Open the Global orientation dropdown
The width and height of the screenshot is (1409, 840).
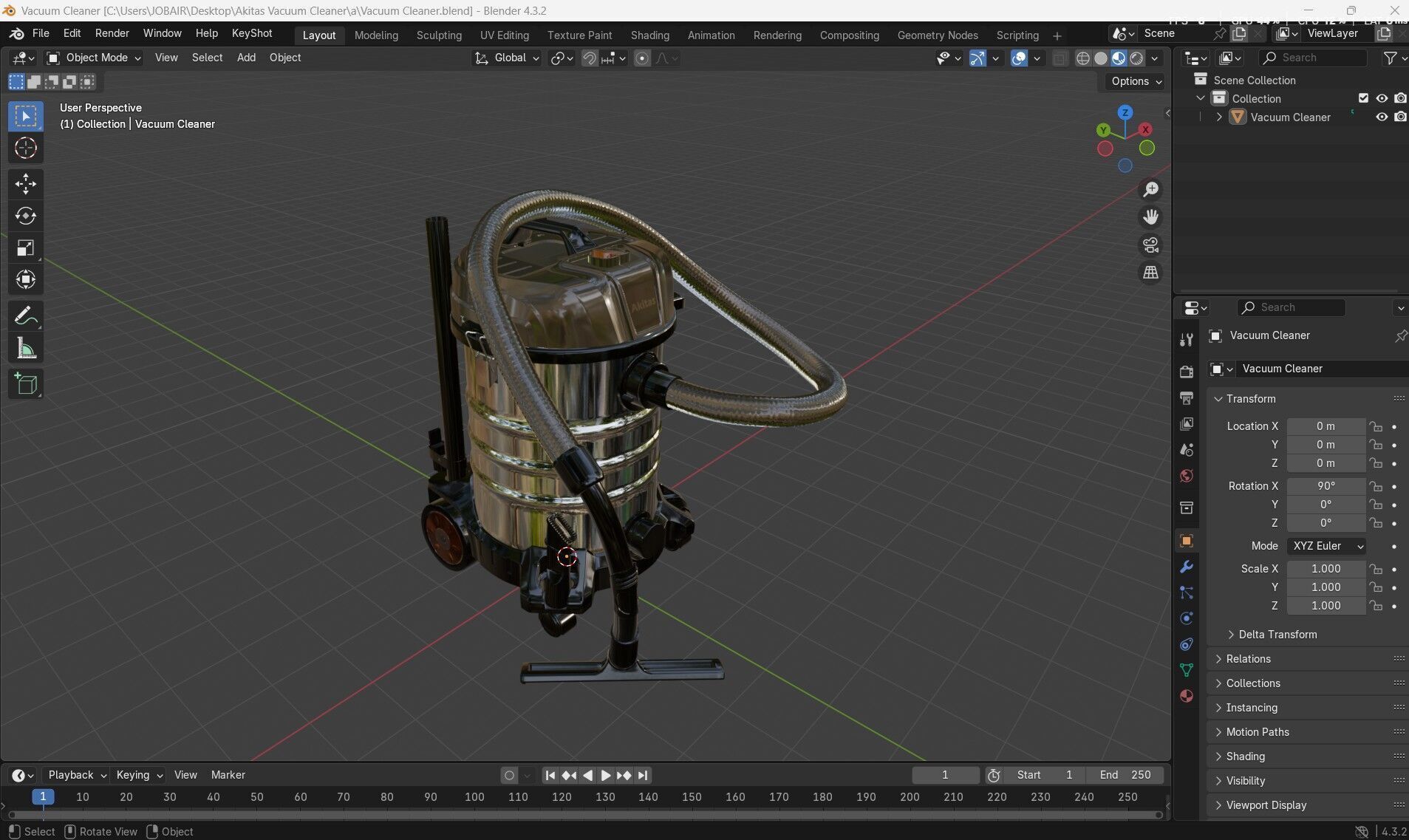click(x=507, y=58)
